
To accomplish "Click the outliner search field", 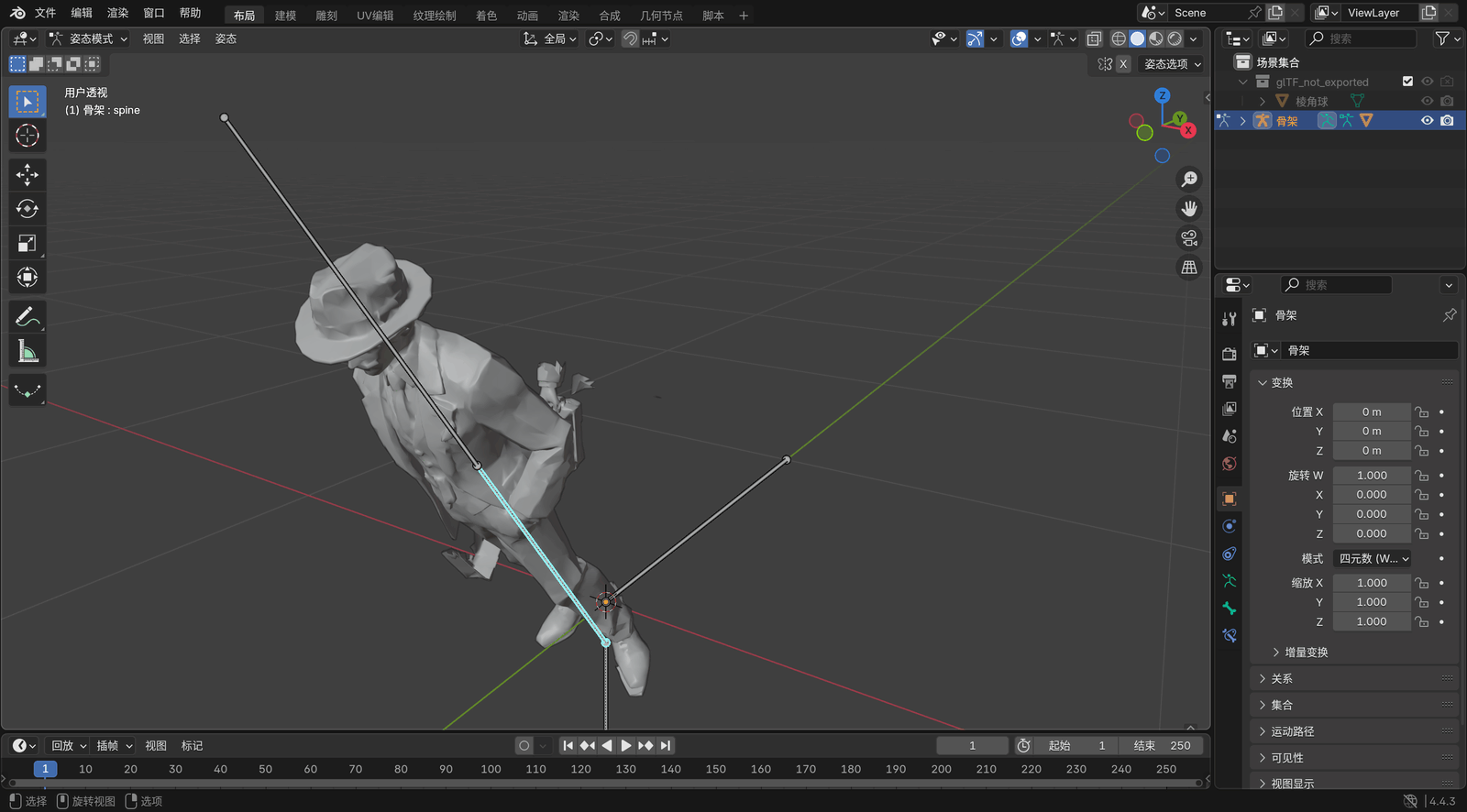I will coord(1361,38).
